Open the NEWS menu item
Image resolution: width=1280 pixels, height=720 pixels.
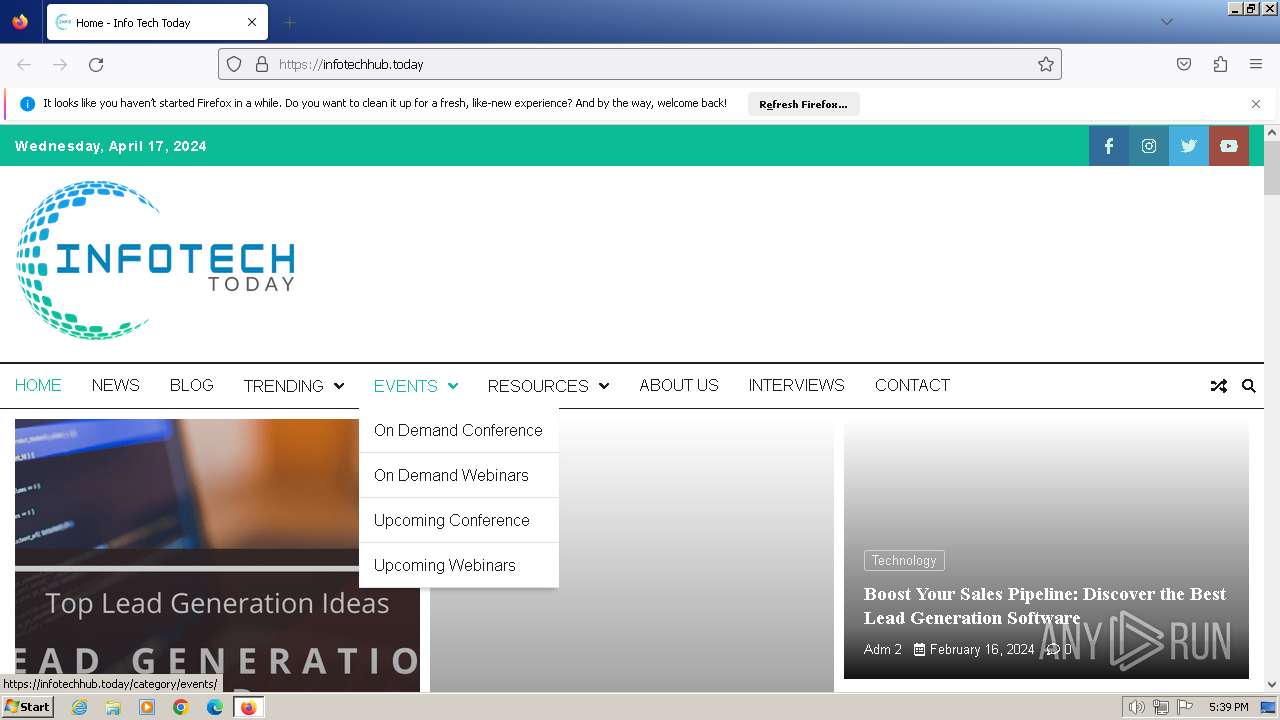[116, 385]
